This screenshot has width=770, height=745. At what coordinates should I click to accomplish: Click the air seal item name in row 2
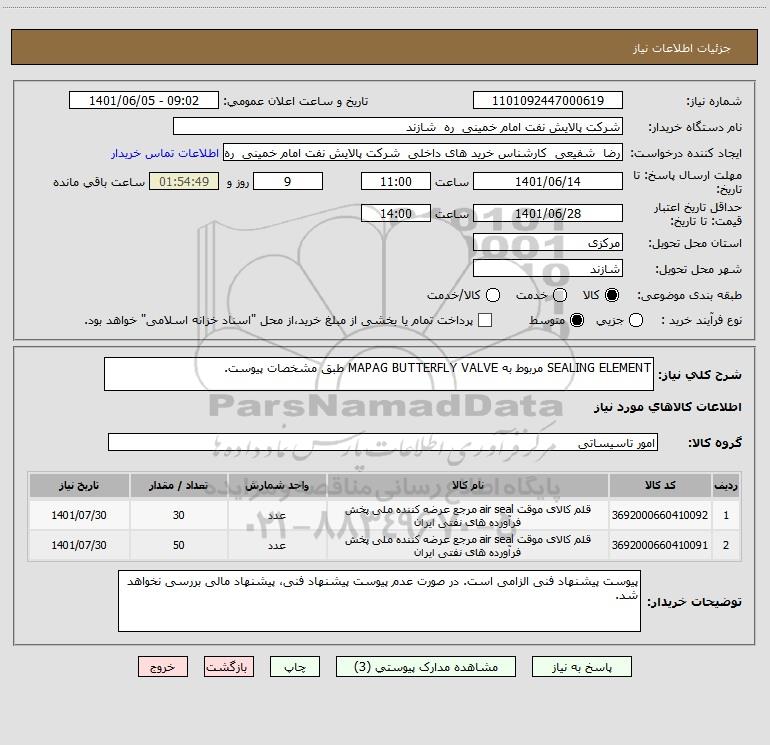(x=468, y=546)
